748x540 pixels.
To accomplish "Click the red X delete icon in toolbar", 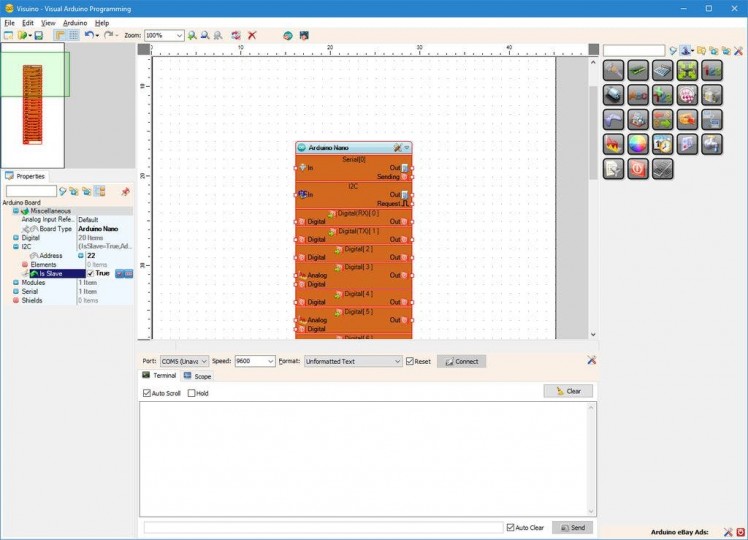I will (252, 35).
